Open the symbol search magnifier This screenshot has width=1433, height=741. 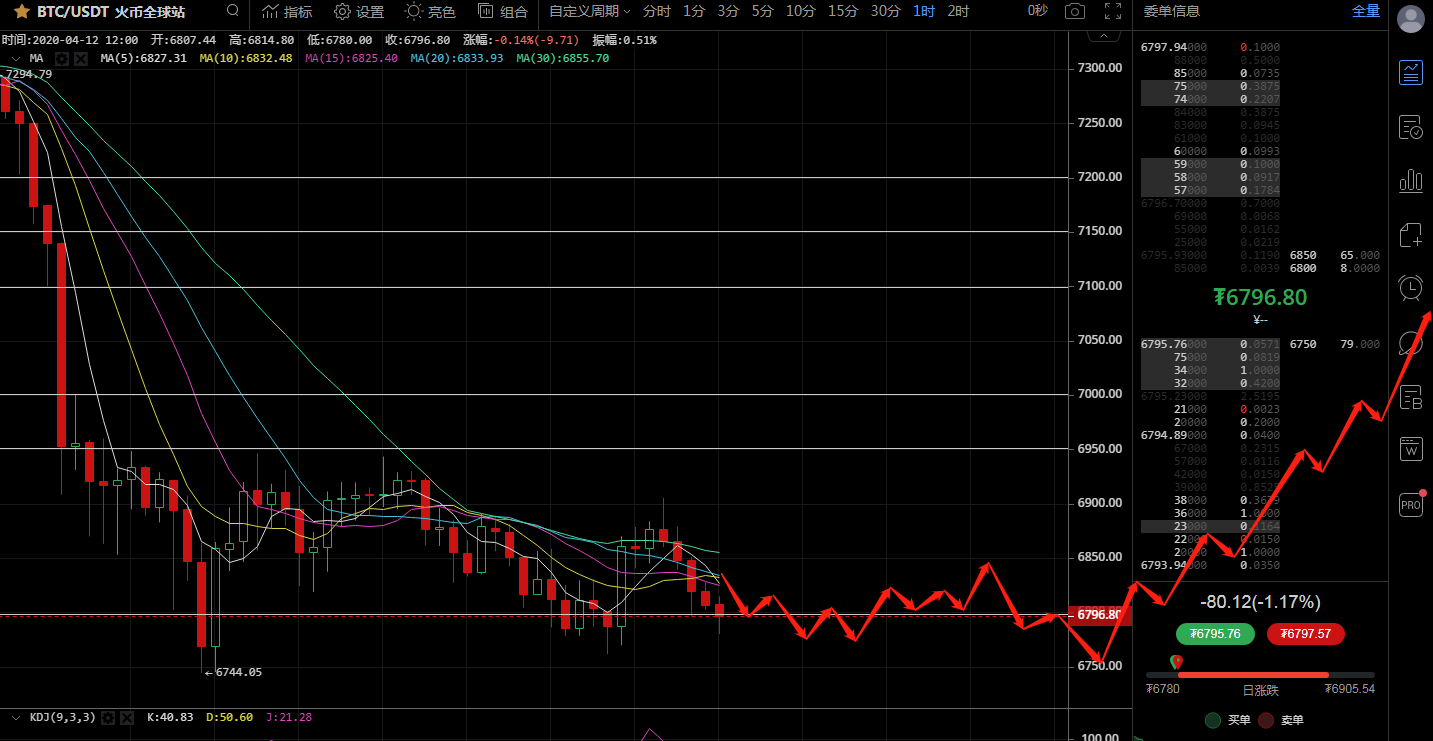(233, 11)
